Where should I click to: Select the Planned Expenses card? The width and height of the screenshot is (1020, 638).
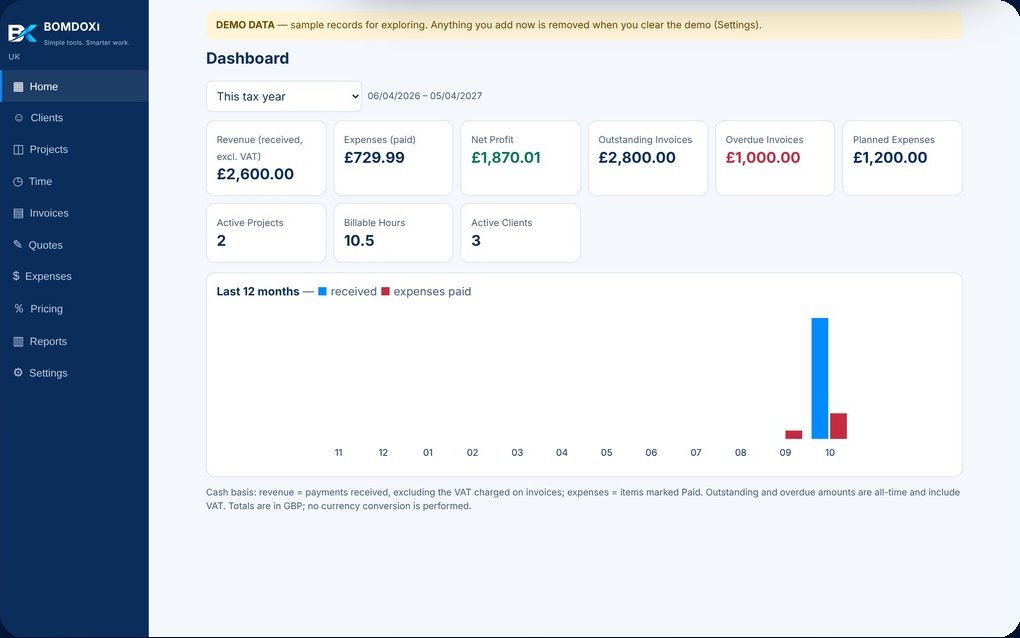point(902,158)
